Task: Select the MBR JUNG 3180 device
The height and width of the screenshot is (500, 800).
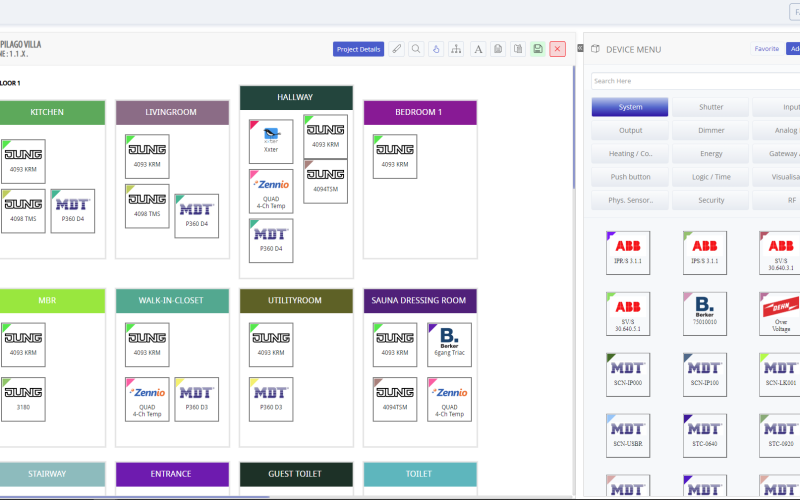Action: [23, 399]
